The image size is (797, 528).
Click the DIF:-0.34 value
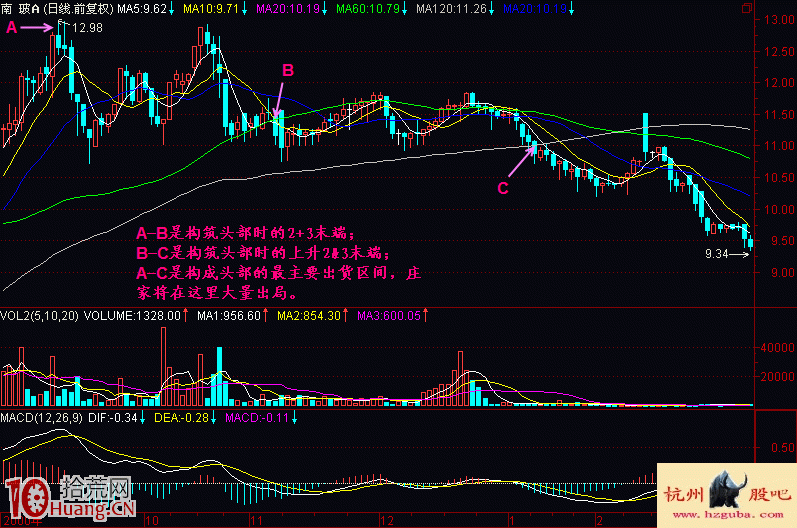pyautogui.click(x=113, y=418)
